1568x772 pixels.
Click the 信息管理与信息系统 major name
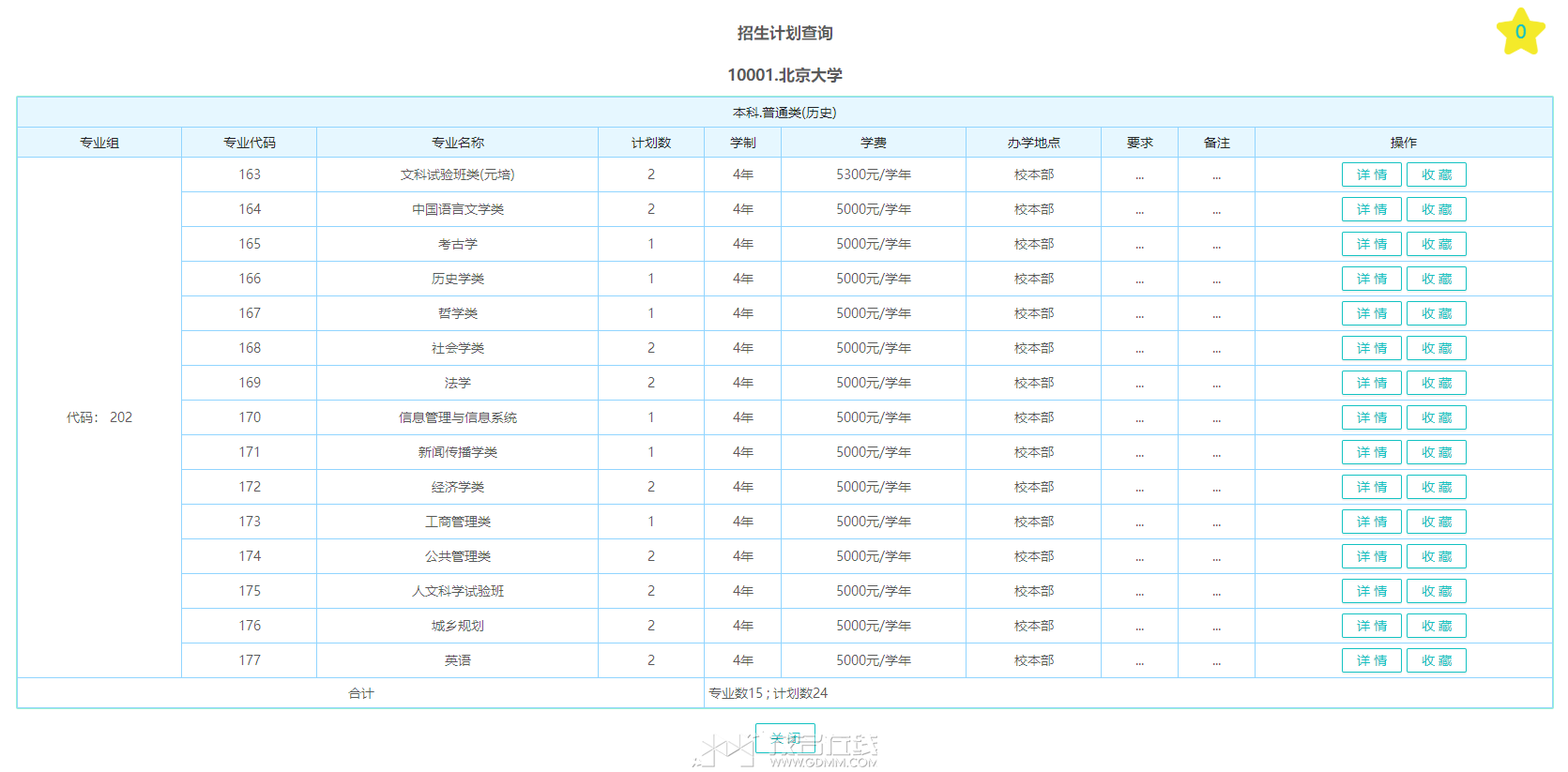pos(458,417)
